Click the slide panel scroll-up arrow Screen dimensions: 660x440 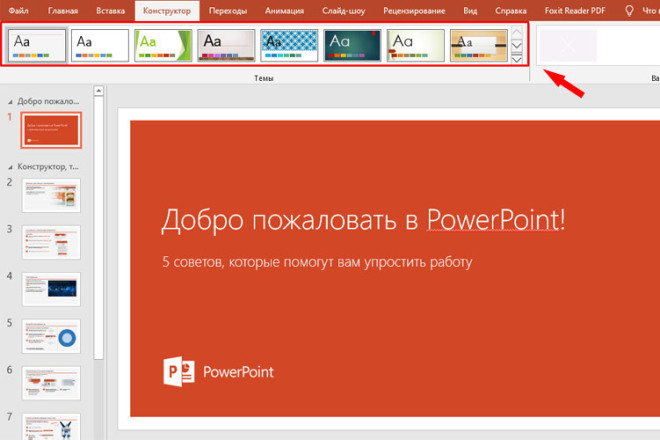pyautogui.click(x=98, y=91)
